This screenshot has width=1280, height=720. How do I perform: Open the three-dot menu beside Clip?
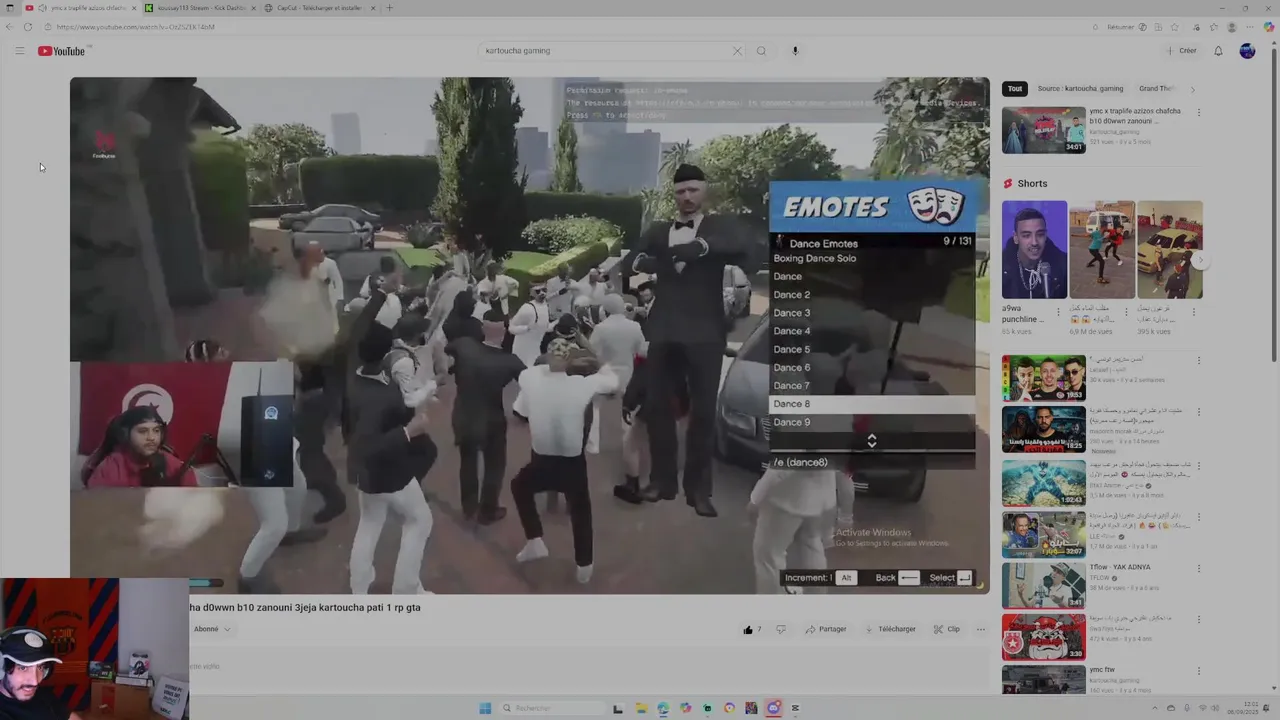tap(980, 629)
